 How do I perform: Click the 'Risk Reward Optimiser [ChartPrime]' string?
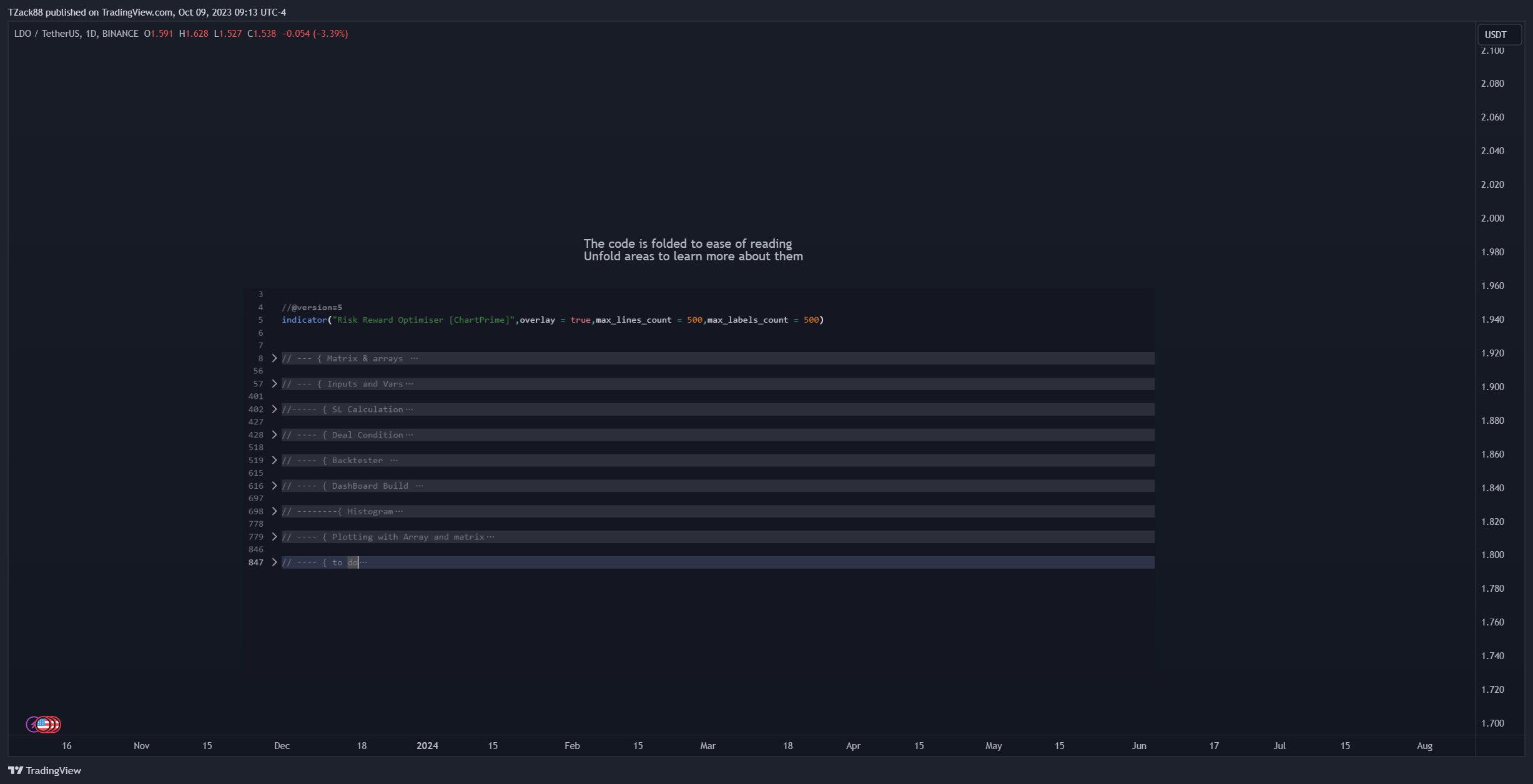tap(423, 320)
